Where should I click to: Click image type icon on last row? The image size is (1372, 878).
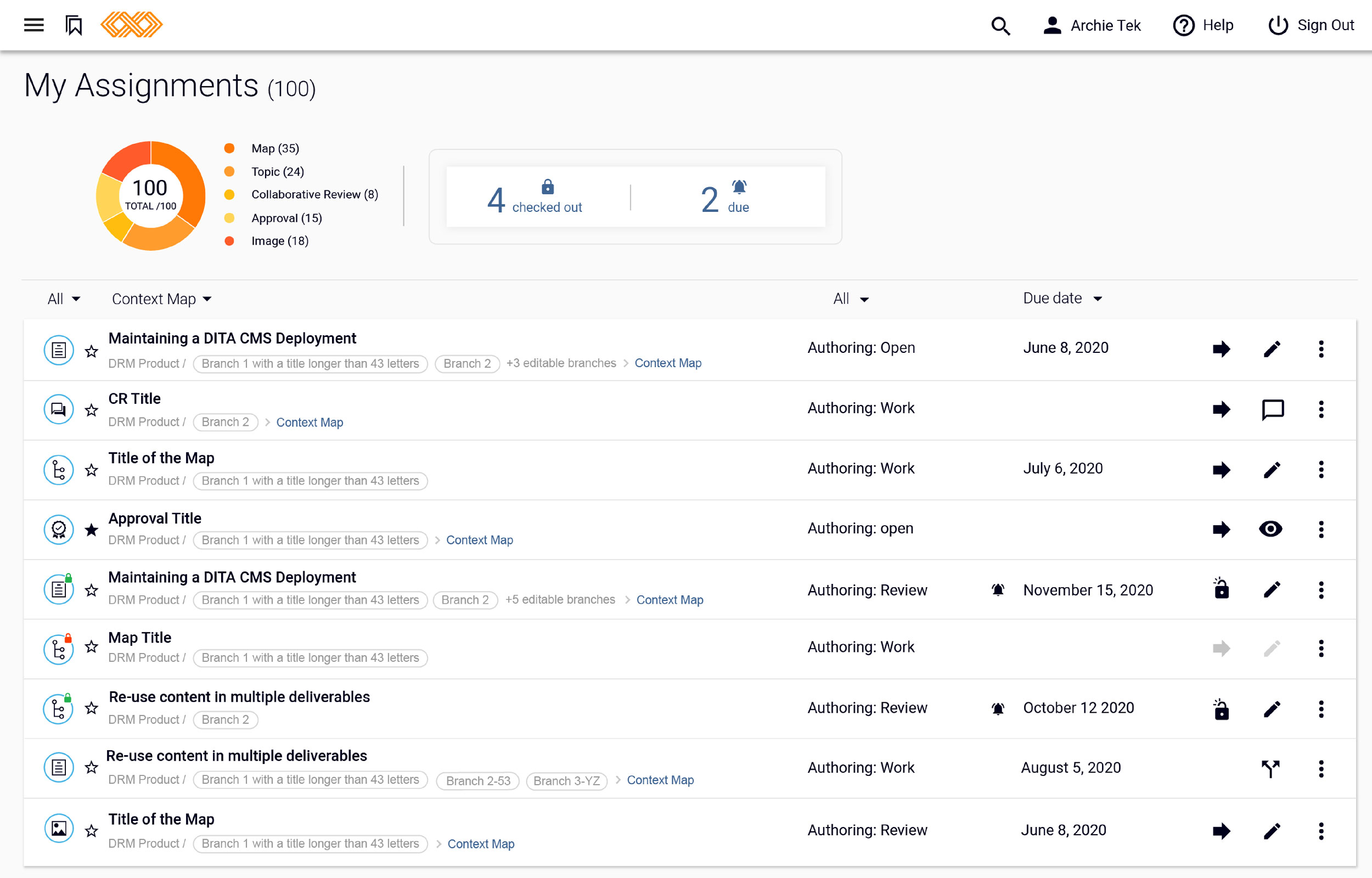(59, 829)
